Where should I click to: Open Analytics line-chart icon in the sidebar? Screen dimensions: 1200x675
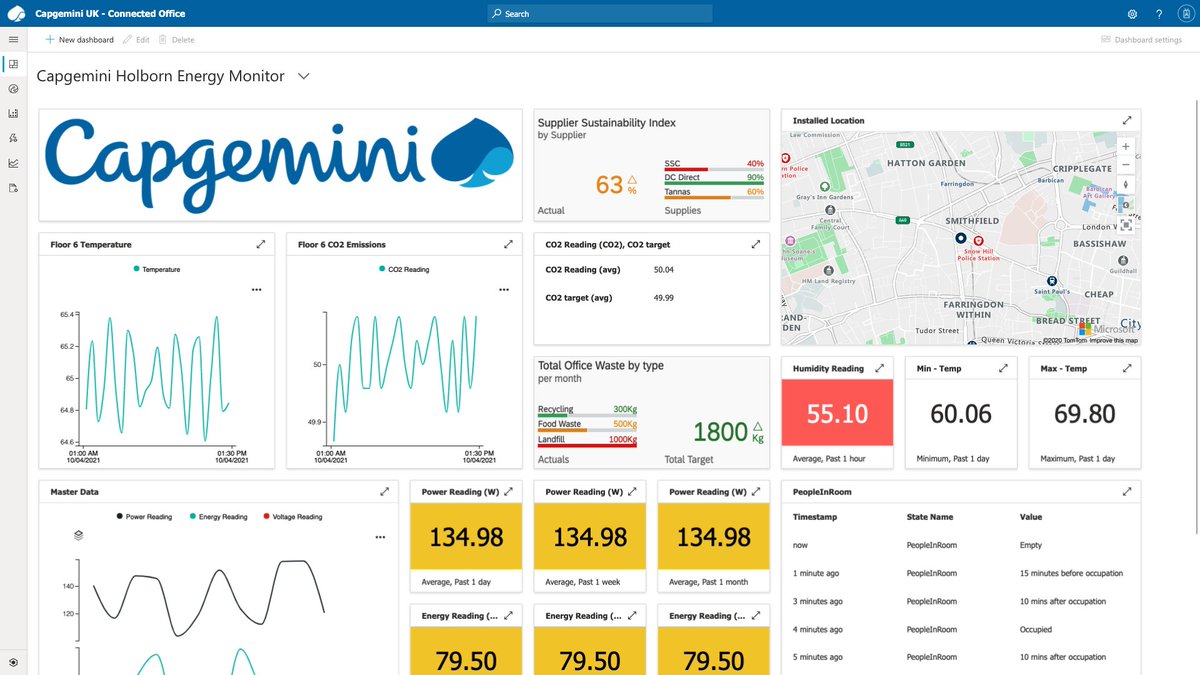pos(13,163)
